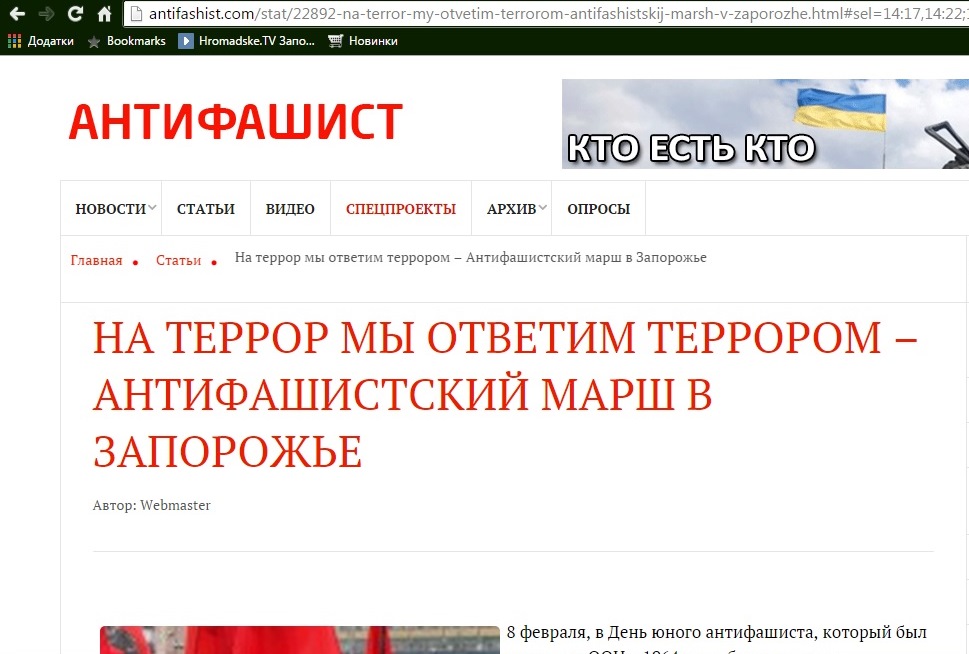Open the СПЕЦПРОЕКТЫ section
The height and width of the screenshot is (654, 969).
click(x=400, y=208)
